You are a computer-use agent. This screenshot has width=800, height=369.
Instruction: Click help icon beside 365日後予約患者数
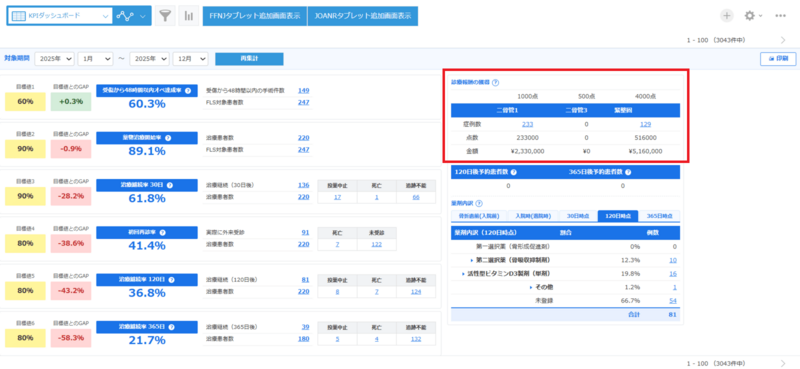coord(628,172)
